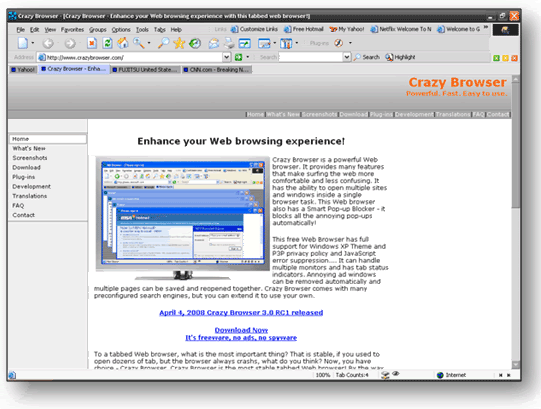This screenshot has width=541, height=409.
Task: Click the eye icon in status bar
Action: click(x=396, y=373)
